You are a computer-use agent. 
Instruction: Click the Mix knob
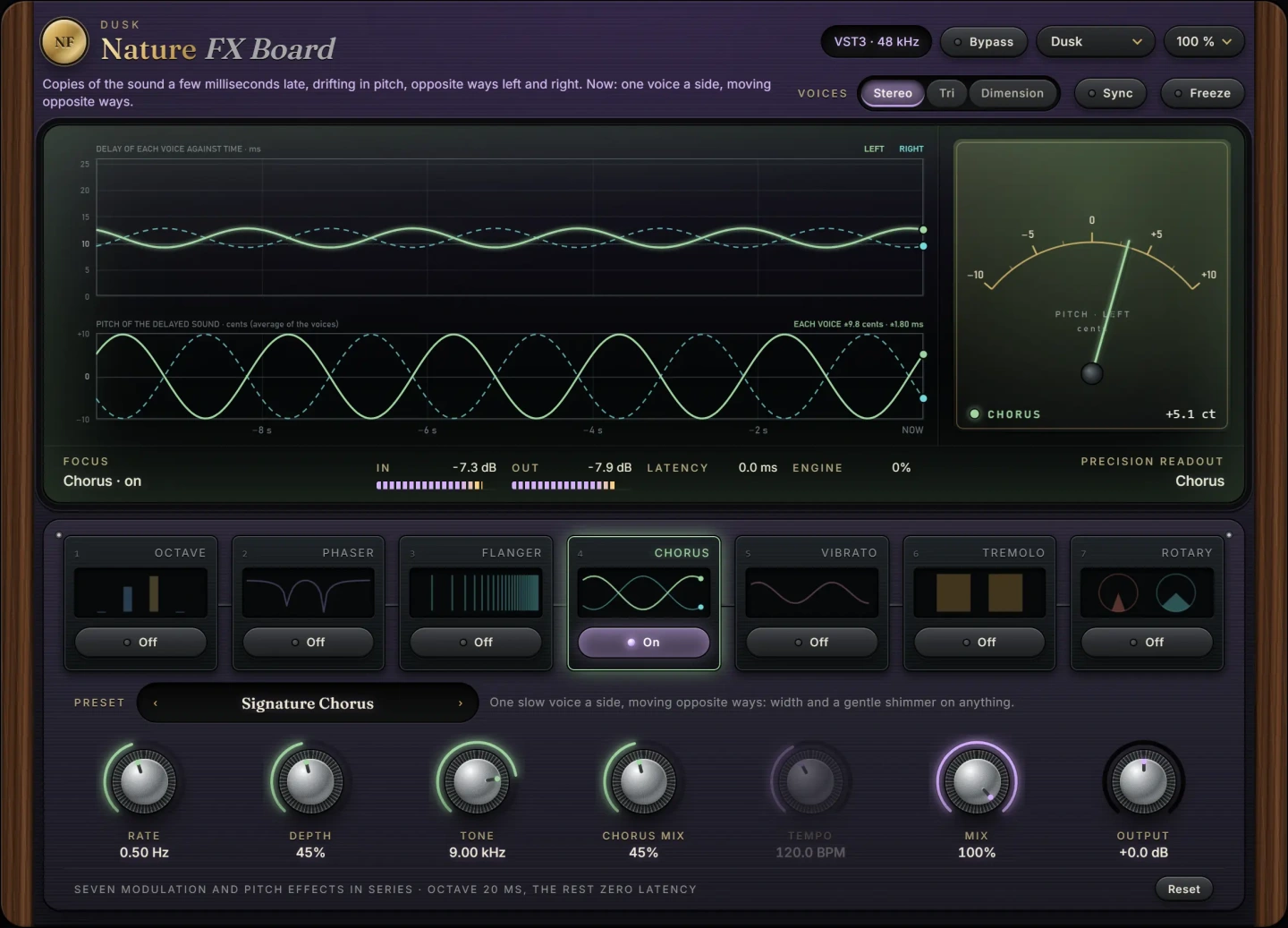[977, 781]
